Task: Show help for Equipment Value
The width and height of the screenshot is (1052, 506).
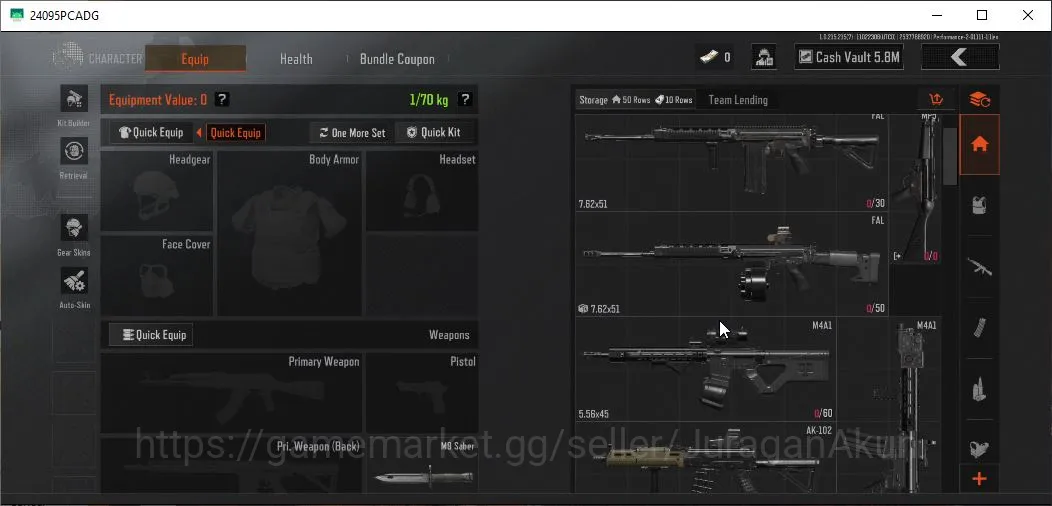Action: (222, 100)
